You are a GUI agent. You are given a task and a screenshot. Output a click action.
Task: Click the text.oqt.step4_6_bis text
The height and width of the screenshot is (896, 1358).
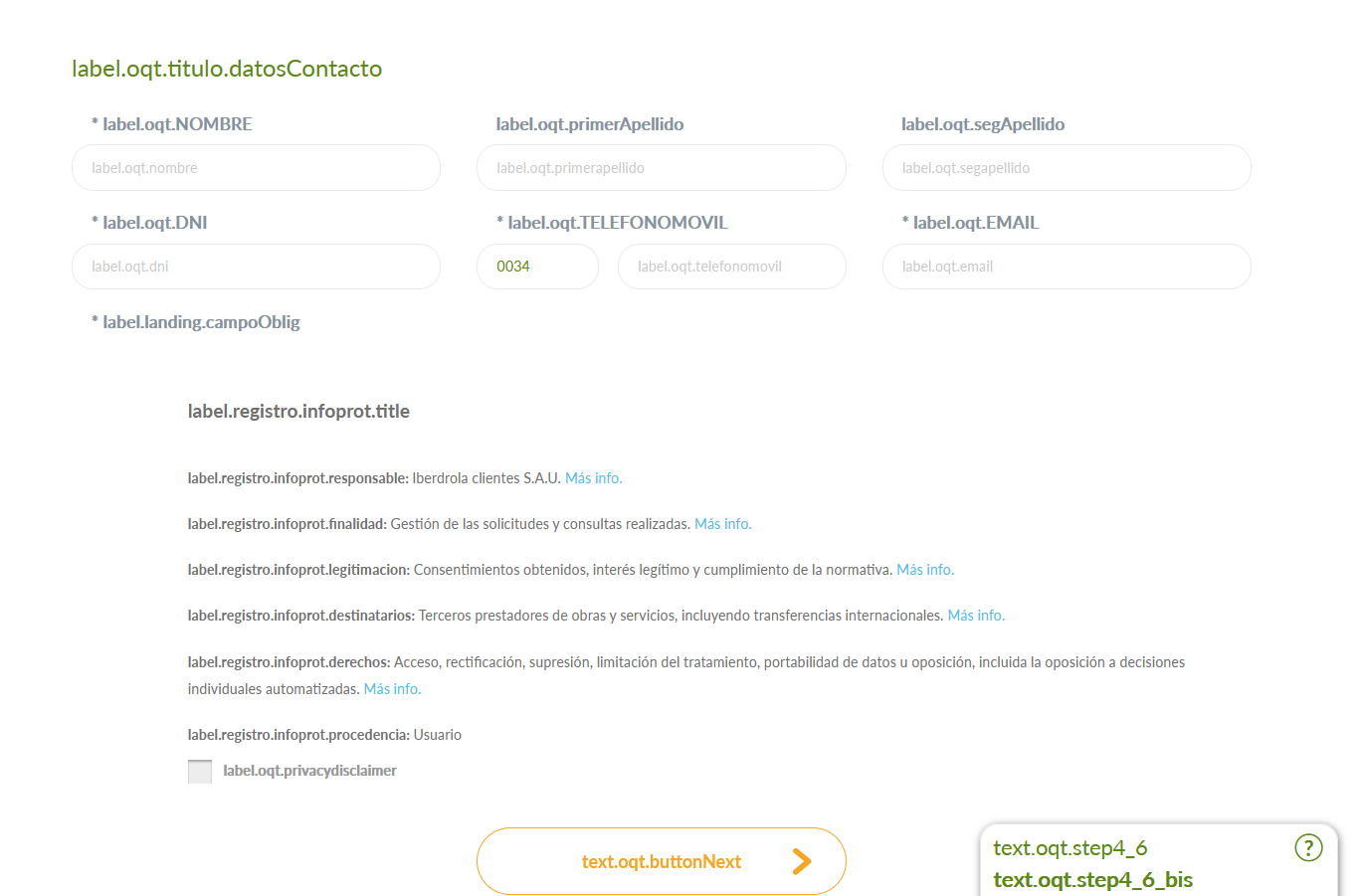1093,880
